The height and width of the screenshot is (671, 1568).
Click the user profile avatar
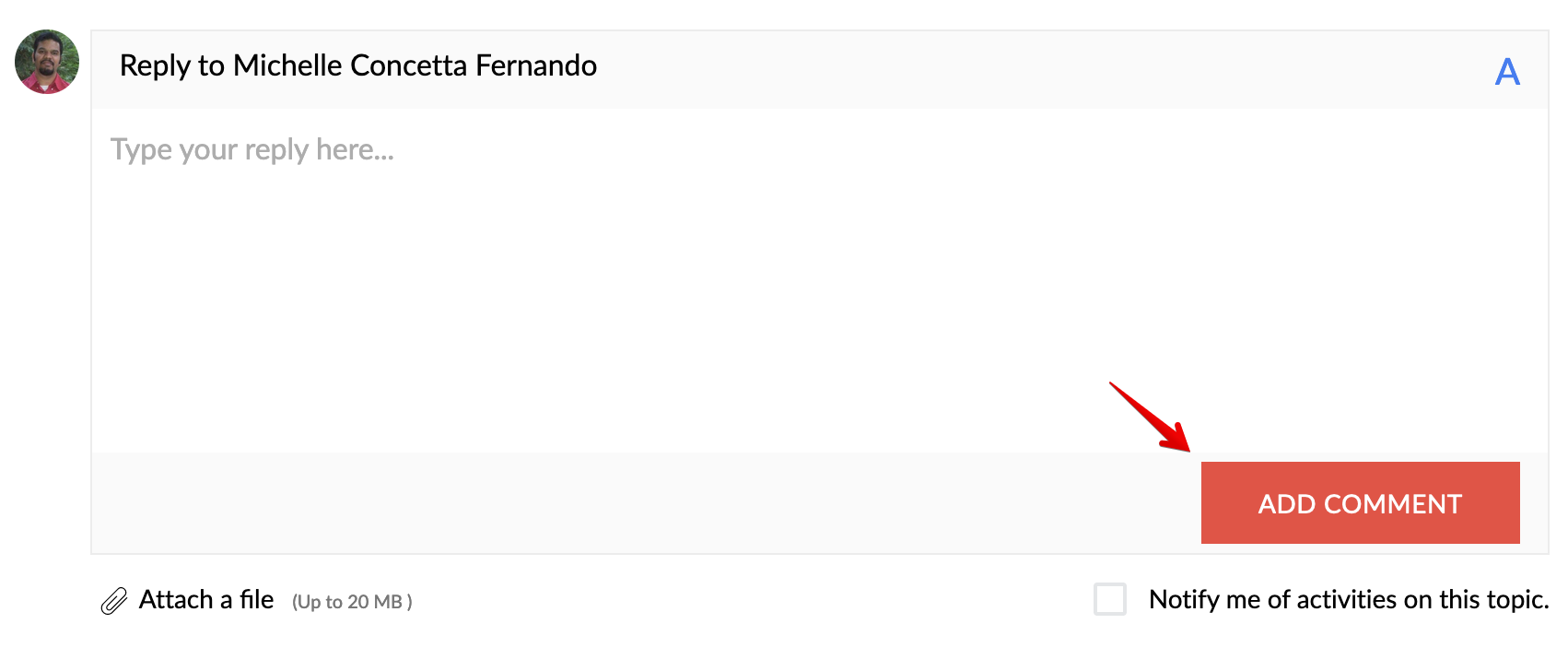(x=47, y=62)
